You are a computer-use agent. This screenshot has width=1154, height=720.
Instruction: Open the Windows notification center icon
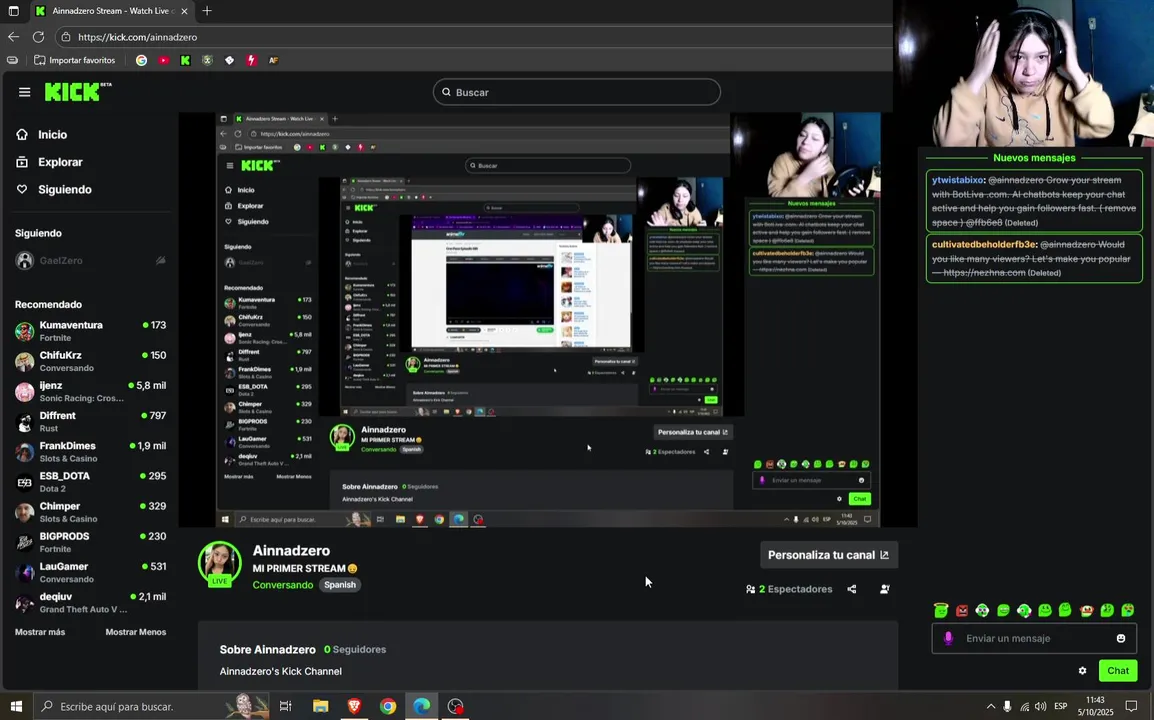(1131, 706)
